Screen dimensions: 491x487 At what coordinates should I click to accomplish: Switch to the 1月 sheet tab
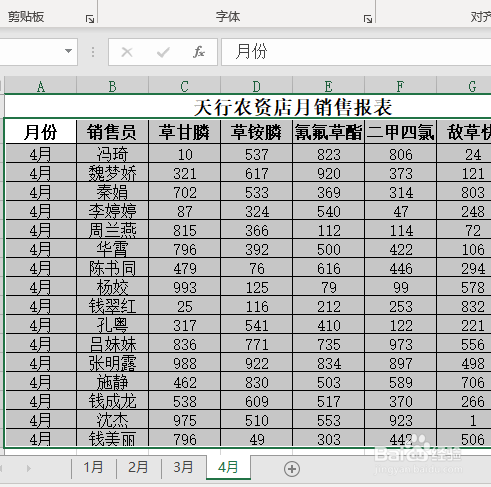click(x=93, y=468)
